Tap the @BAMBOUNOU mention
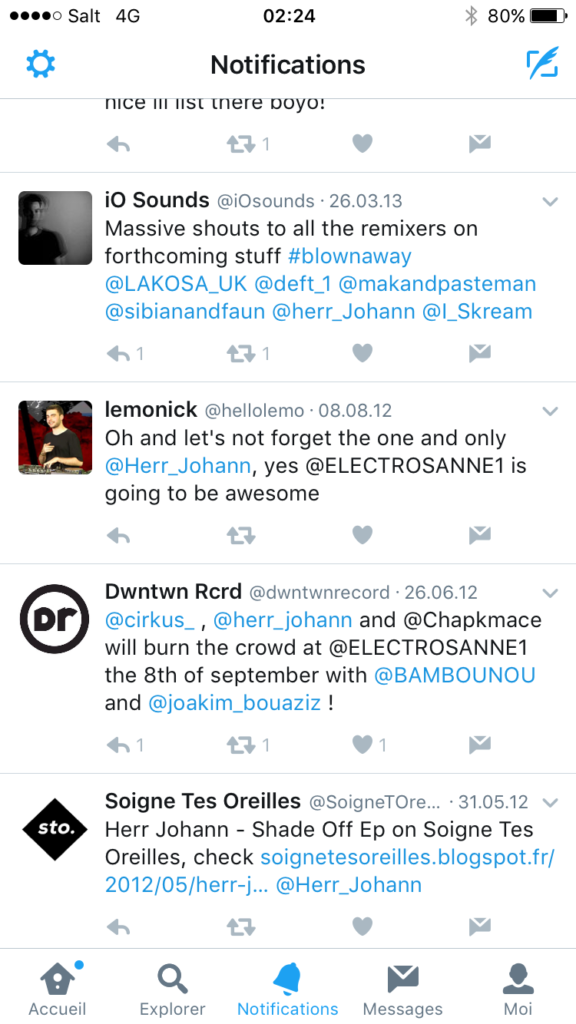 pos(455,675)
